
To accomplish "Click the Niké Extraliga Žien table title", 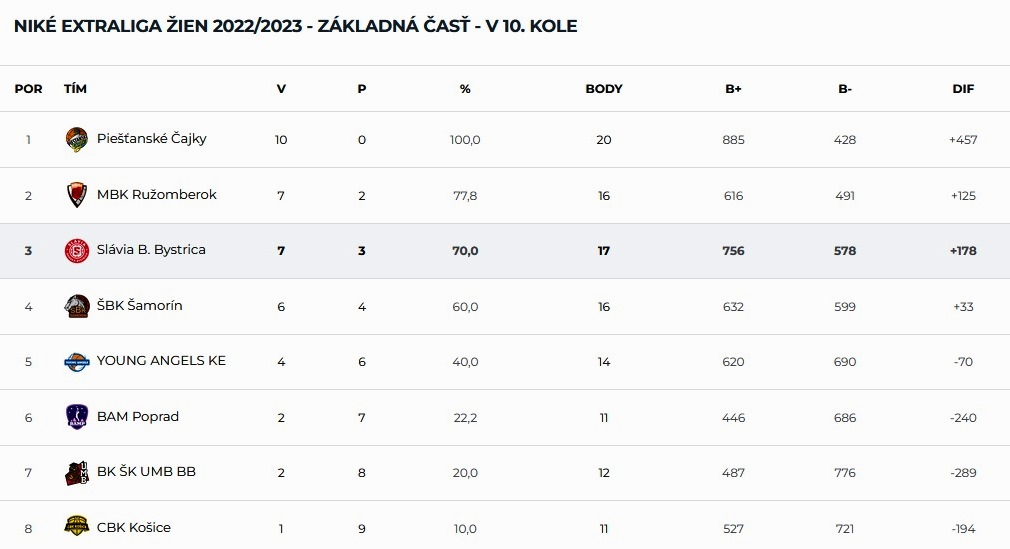I will (x=296, y=26).
